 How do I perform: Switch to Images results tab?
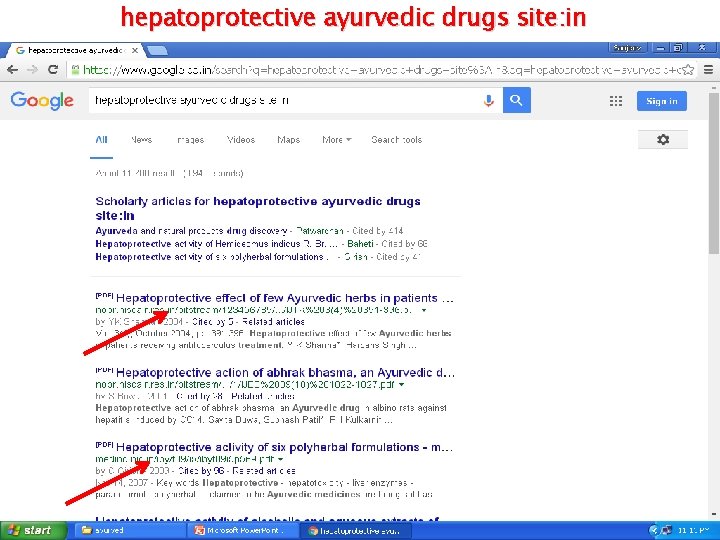click(x=191, y=140)
